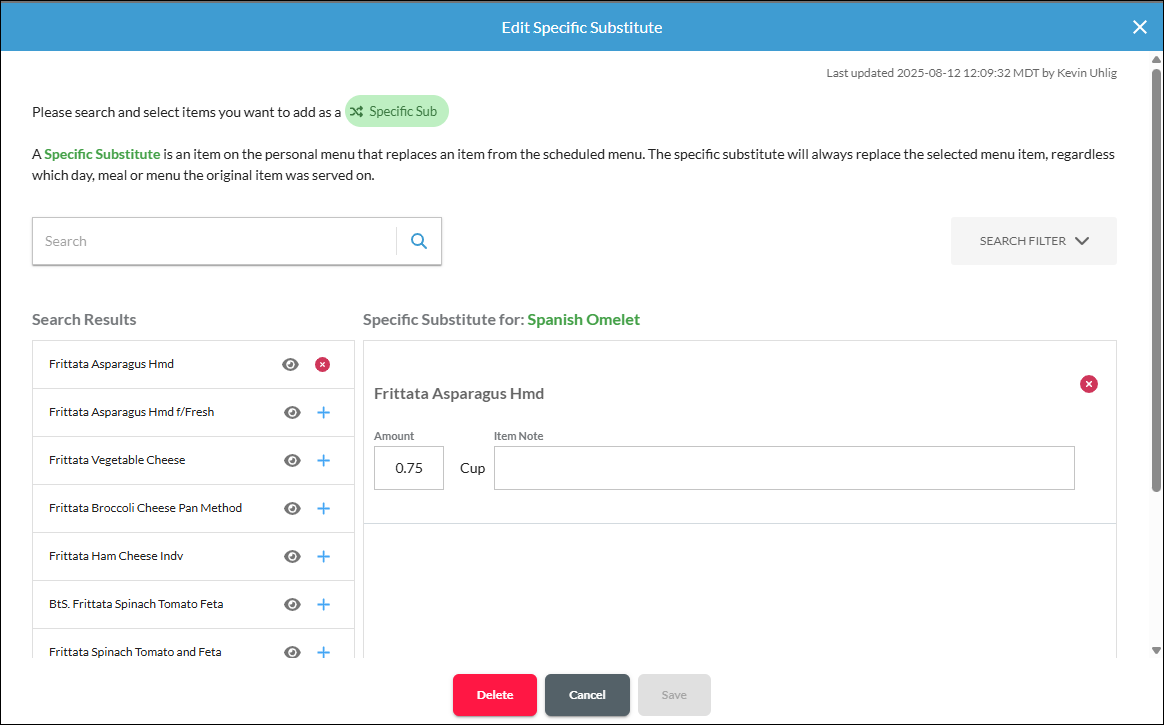Click the scroll up arrow of dialog
Screen dimensions: 1164x725
1156,59
